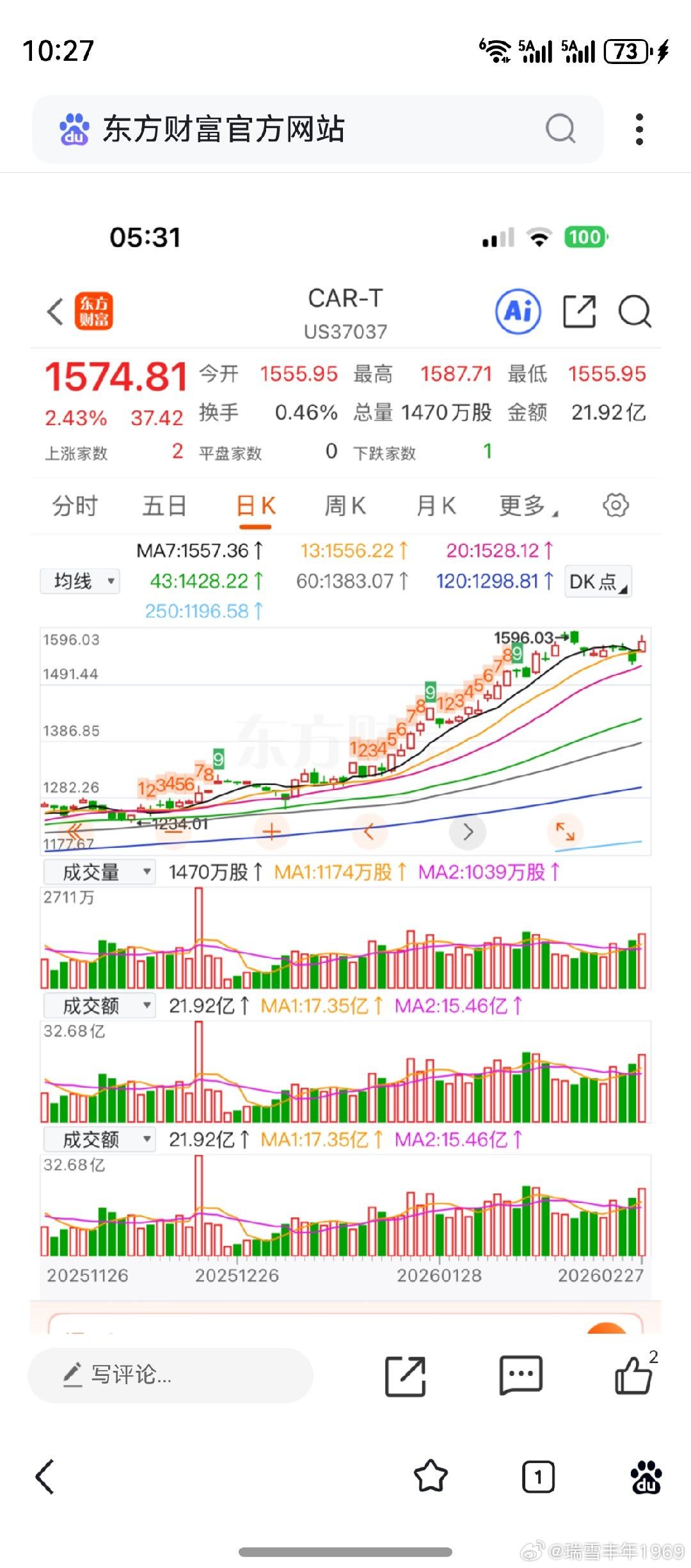The height and width of the screenshot is (1568, 691).
Task: Tap the stock search magnifier icon
Action: [635, 312]
